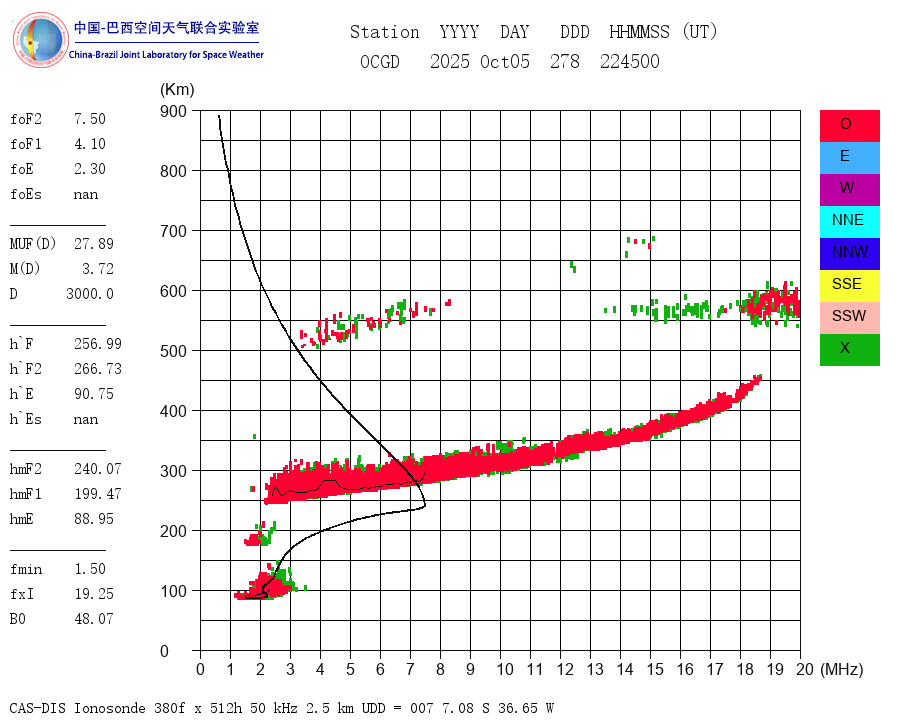Click the electron density profile peak at 7.5 MHz

pyautogui.click(x=424, y=506)
